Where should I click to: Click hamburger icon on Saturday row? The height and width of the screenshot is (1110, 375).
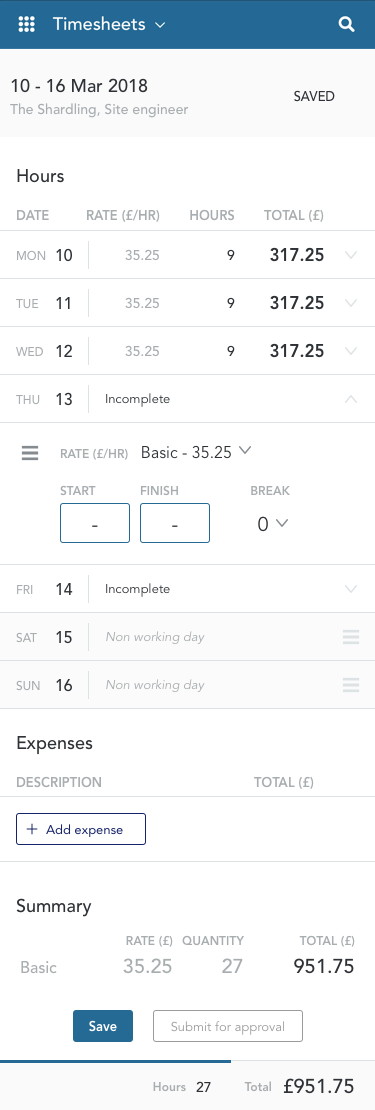351,637
